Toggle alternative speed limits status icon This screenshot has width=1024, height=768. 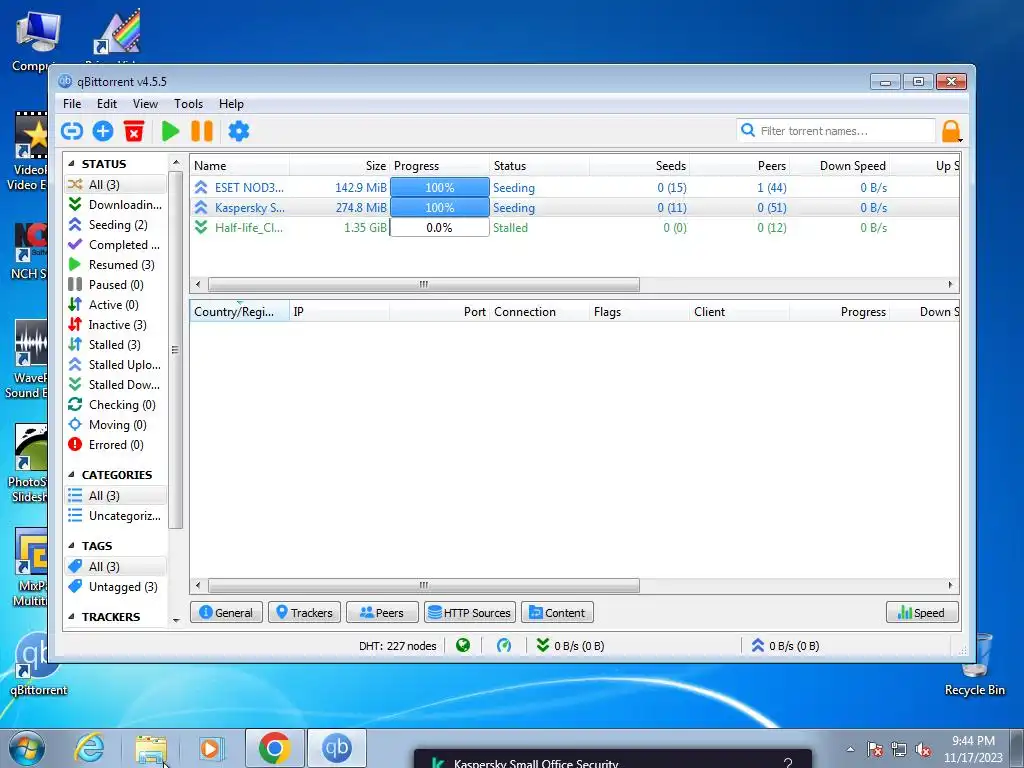504,646
